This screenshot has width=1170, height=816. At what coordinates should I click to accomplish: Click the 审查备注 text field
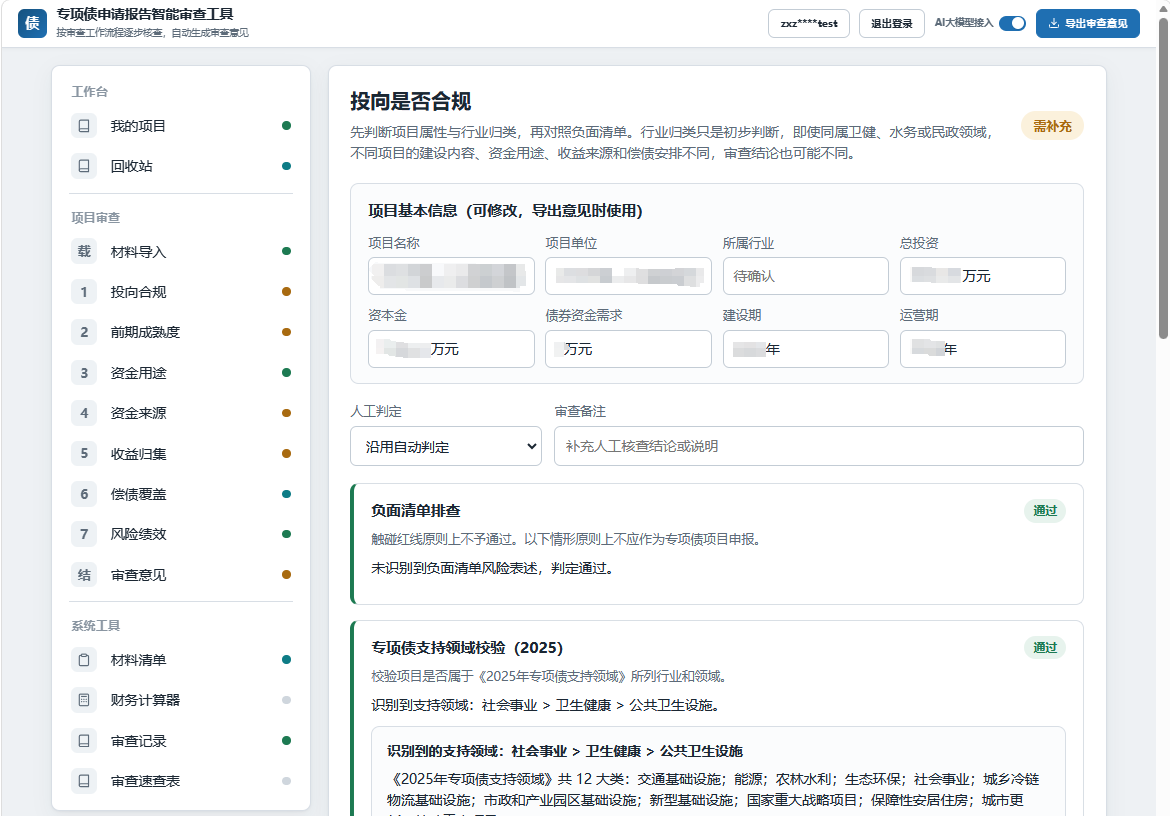(819, 446)
